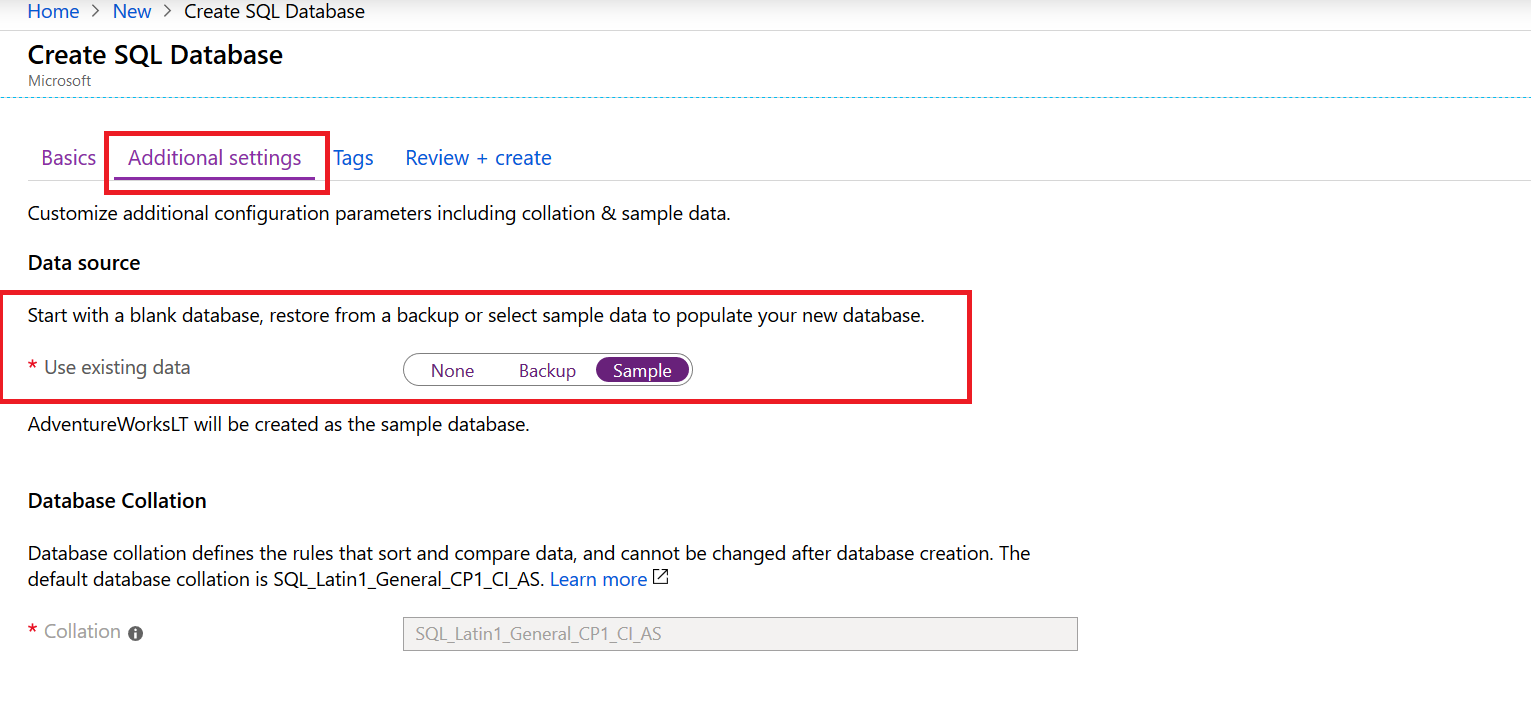This screenshot has width=1531, height=715.
Task: Open the Learn more collation link
Action: (x=598, y=580)
